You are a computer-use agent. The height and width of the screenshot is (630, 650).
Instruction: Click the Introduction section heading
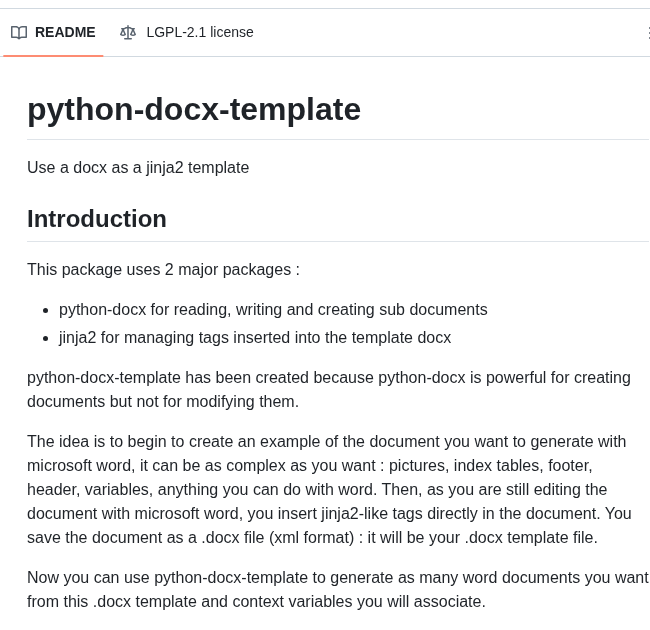(97, 219)
